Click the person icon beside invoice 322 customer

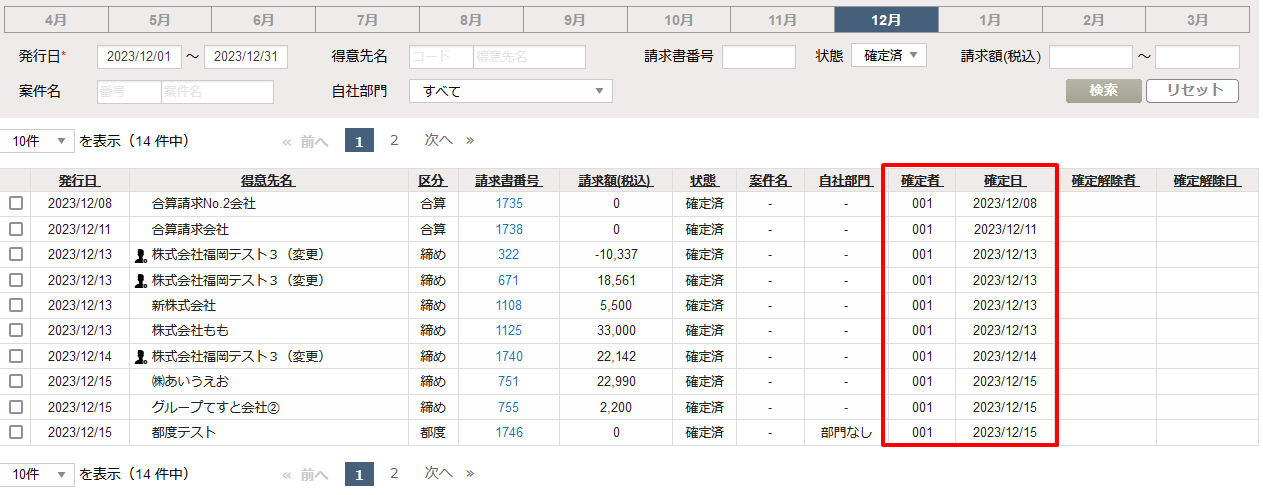pos(140,255)
